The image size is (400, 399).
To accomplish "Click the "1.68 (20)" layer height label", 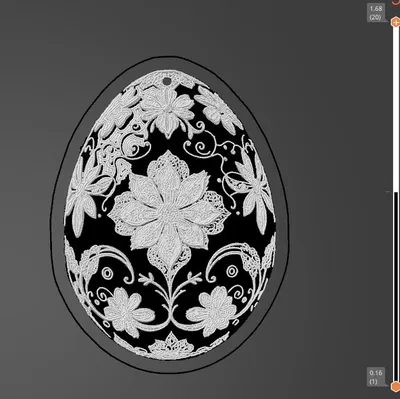I will tap(376, 13).
